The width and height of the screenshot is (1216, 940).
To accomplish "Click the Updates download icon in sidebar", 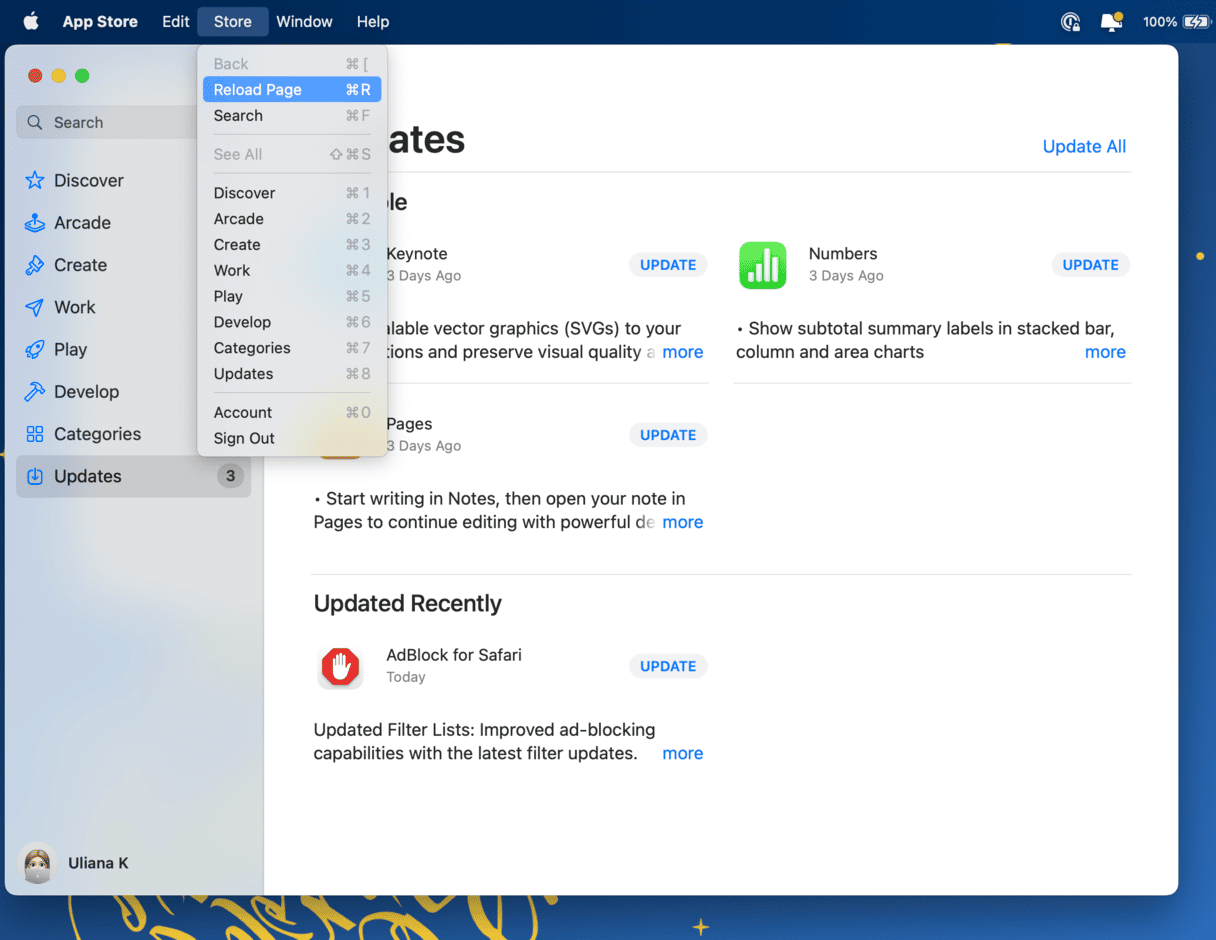I will [x=35, y=476].
